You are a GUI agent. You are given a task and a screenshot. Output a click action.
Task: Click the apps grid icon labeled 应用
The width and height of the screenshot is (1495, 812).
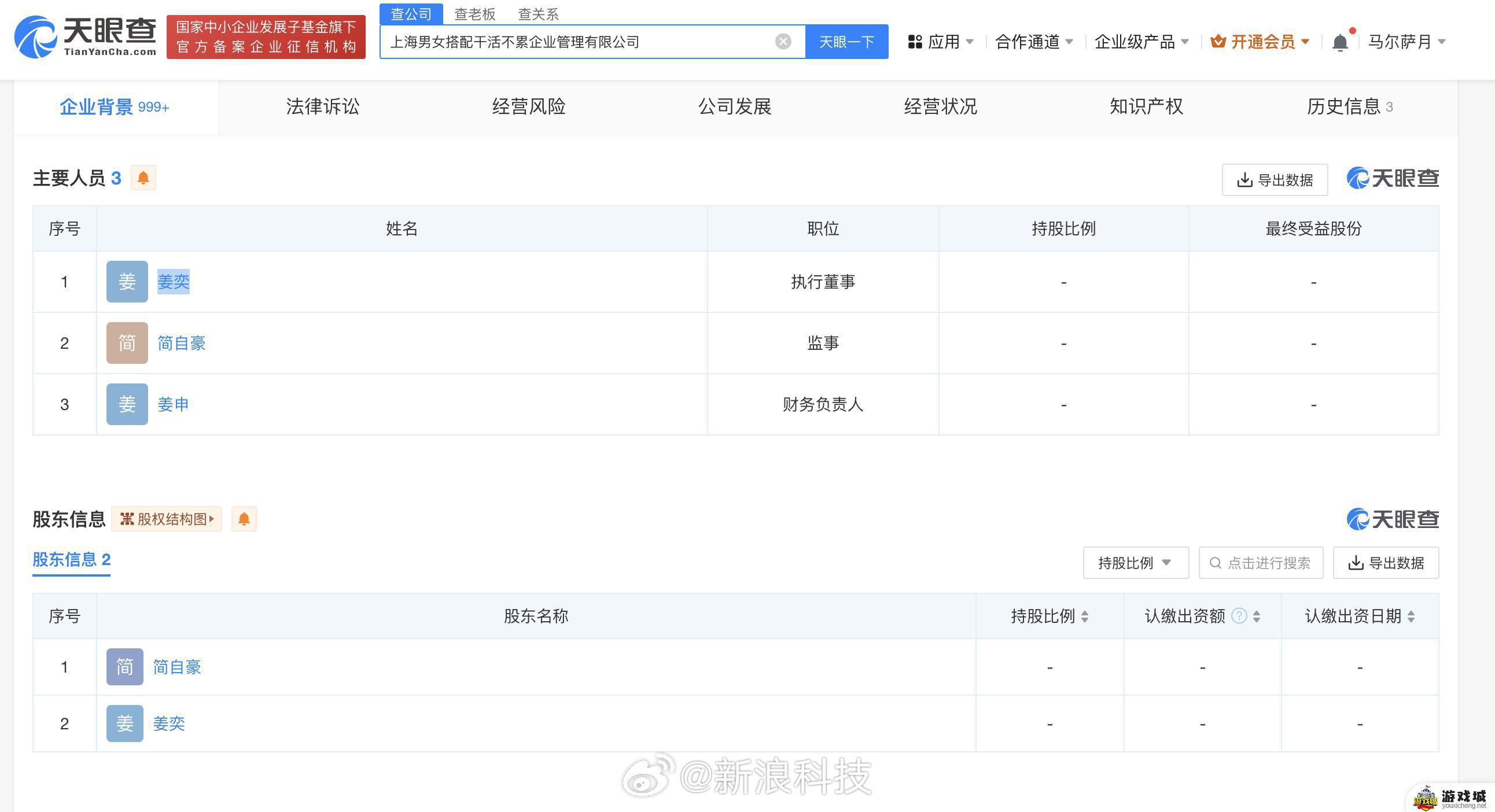[x=915, y=42]
